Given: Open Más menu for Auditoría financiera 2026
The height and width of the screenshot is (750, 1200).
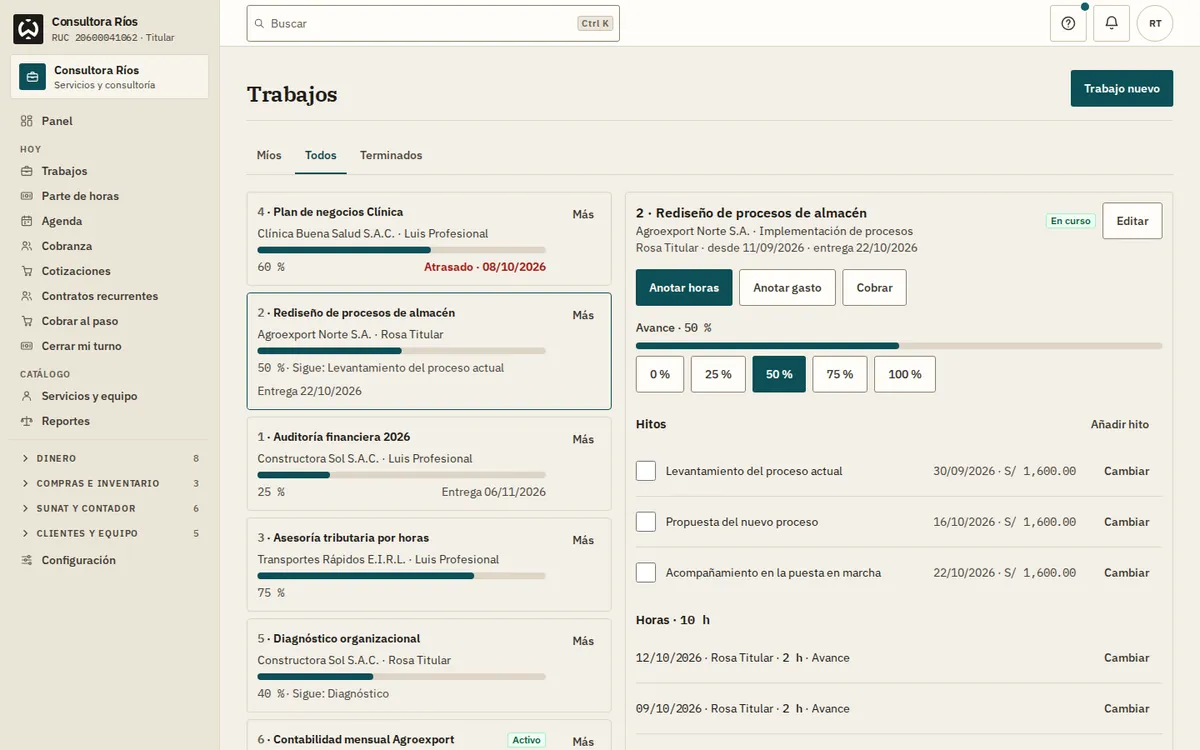Looking at the screenshot, I should pos(583,439).
